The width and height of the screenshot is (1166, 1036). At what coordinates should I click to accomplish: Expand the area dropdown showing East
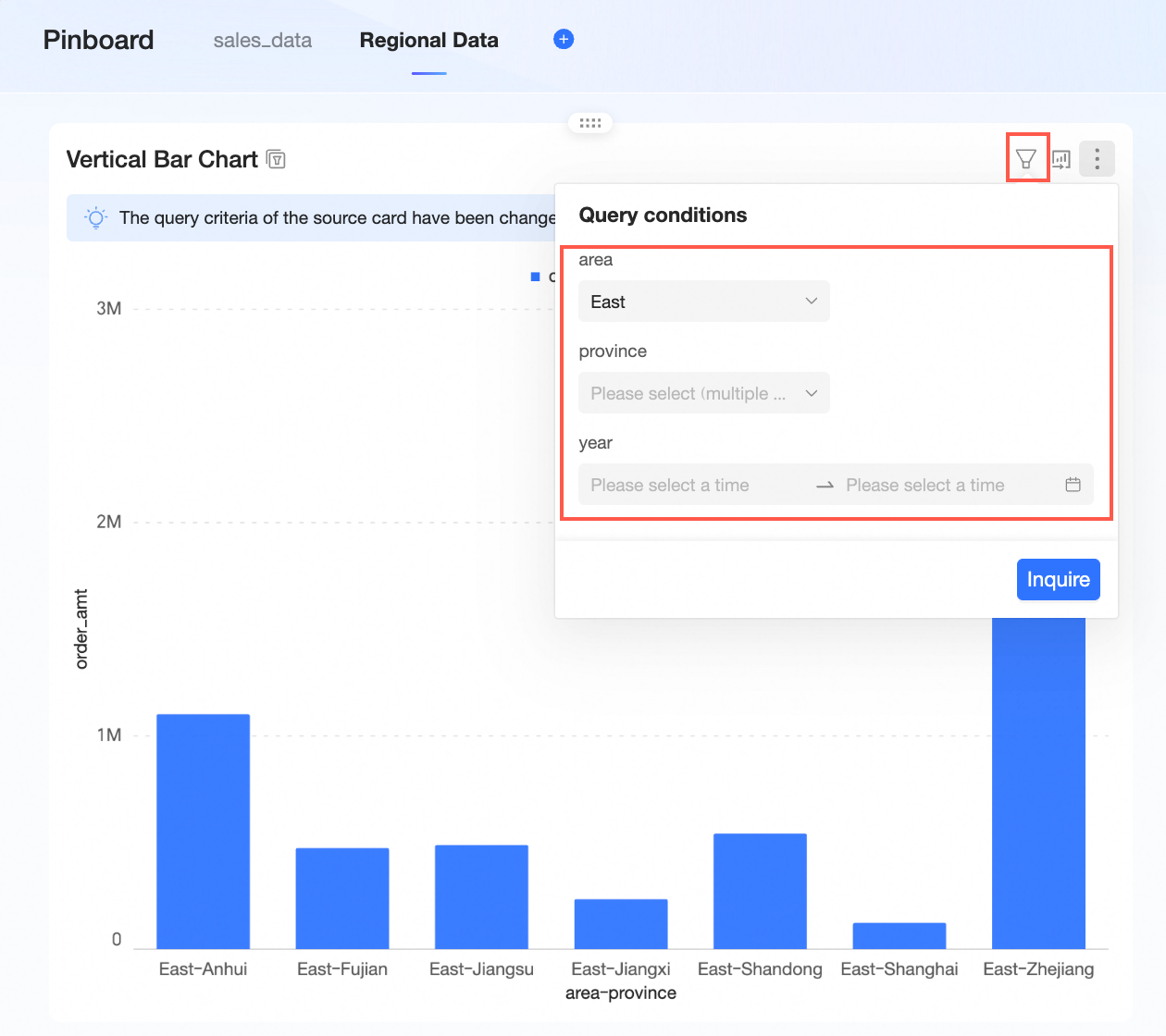(x=703, y=302)
